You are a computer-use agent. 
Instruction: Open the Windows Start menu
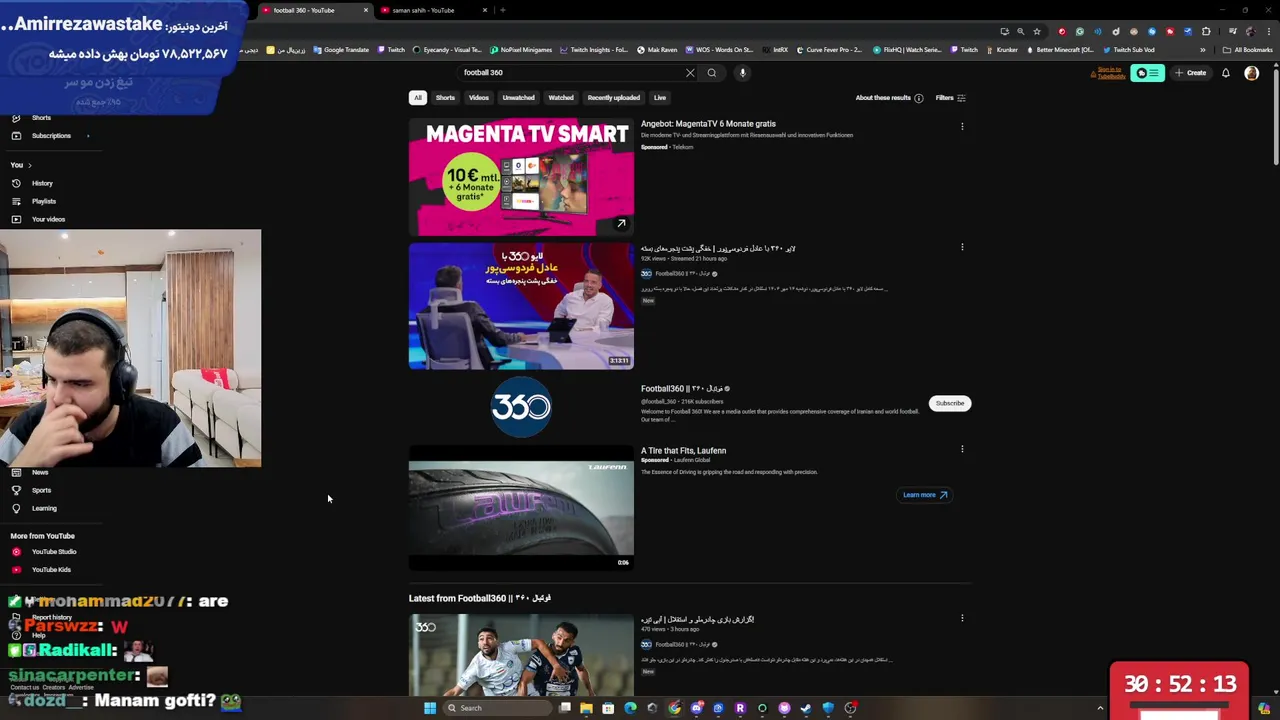[430, 708]
